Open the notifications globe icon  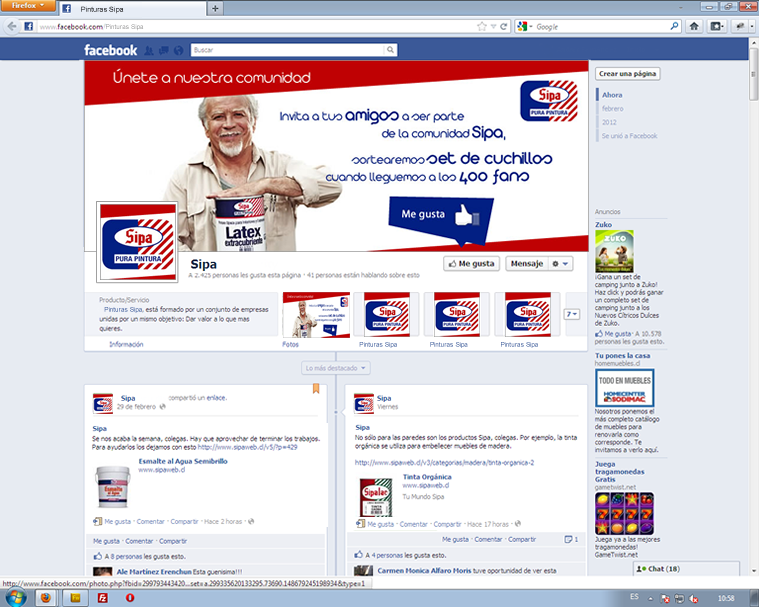(179, 50)
